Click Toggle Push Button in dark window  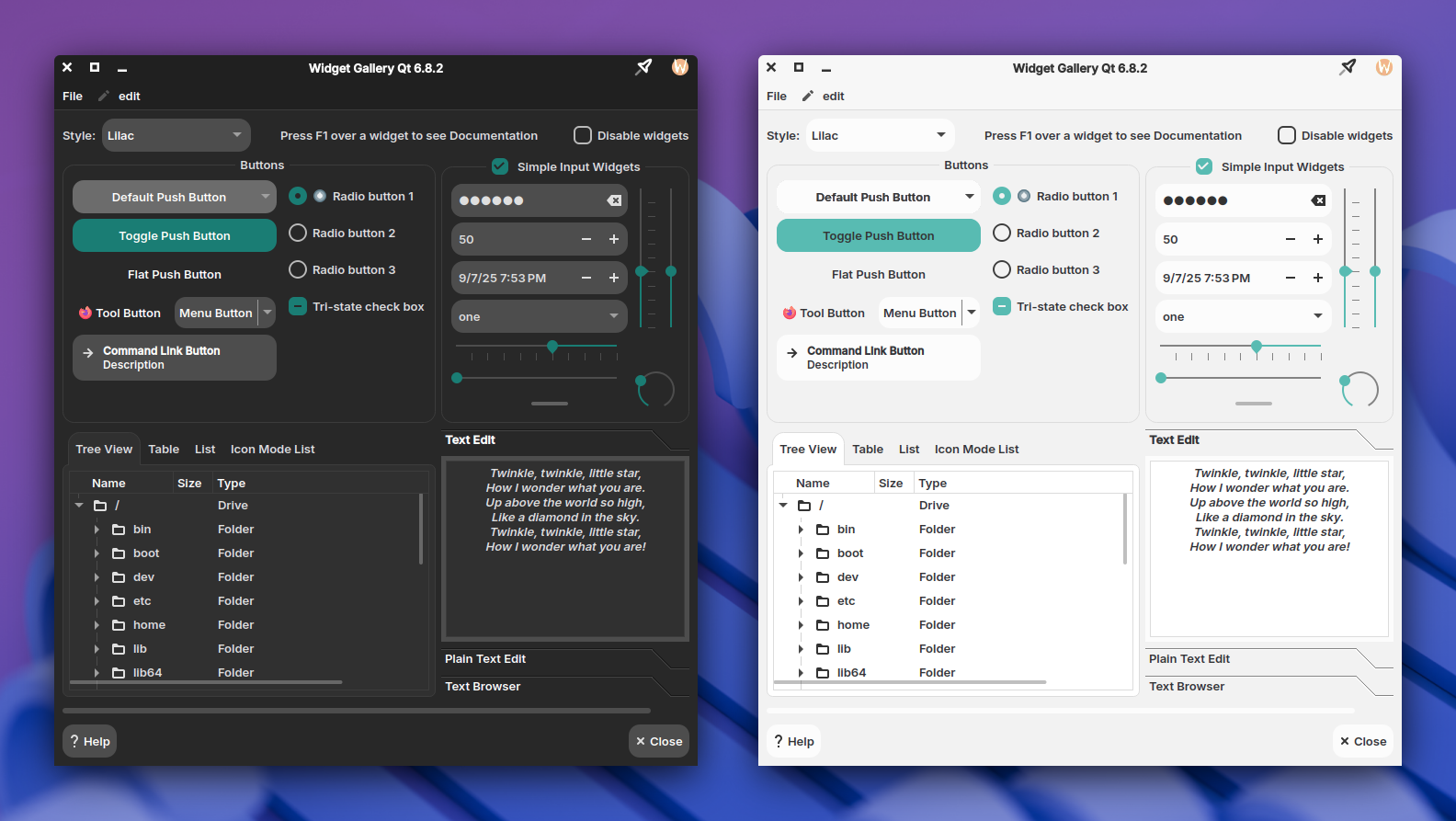pos(175,235)
